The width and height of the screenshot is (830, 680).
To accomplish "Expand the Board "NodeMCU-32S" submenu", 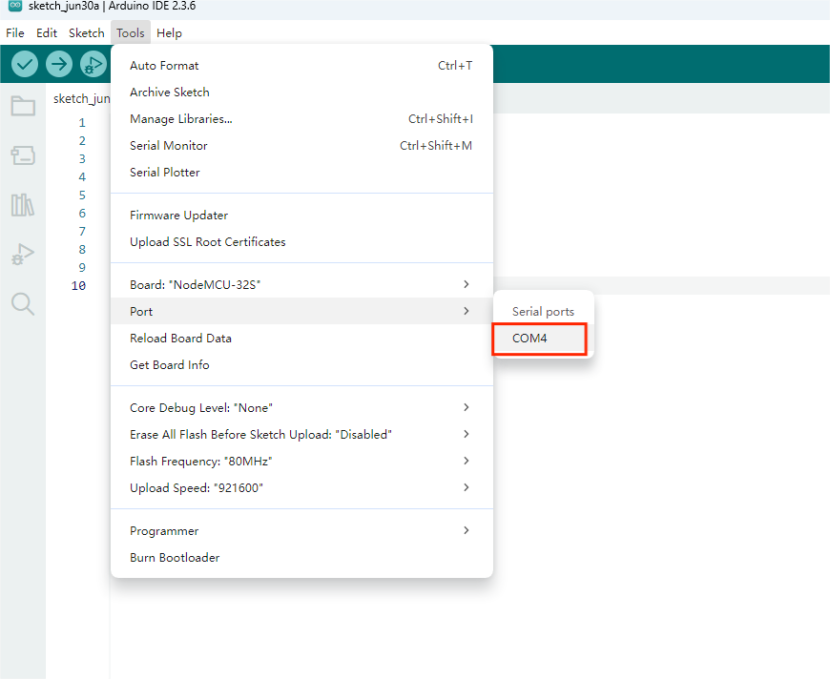I will 300,285.
